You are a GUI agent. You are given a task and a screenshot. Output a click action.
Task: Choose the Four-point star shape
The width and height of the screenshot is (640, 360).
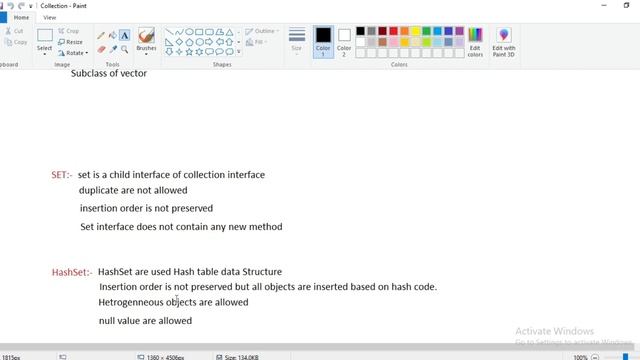tap(179, 52)
